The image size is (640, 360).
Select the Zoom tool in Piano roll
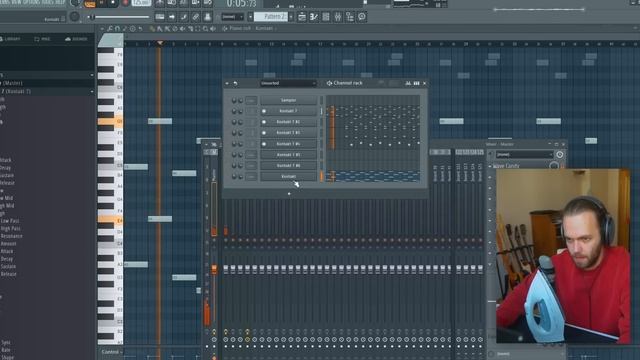(x=205, y=29)
